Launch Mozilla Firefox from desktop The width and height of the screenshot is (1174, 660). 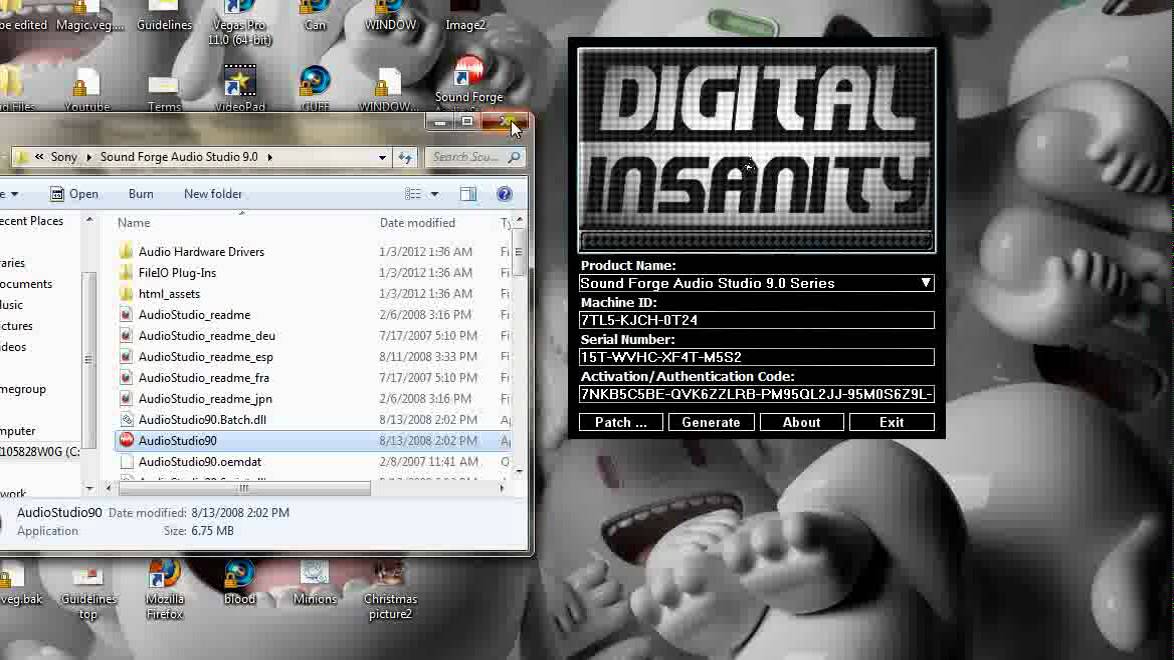[165, 590]
